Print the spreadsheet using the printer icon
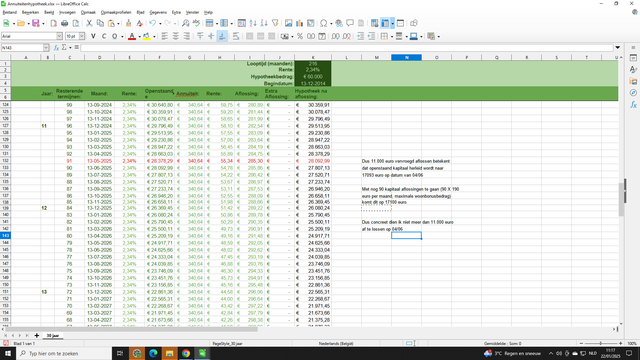 pyautogui.click(x=64, y=23)
